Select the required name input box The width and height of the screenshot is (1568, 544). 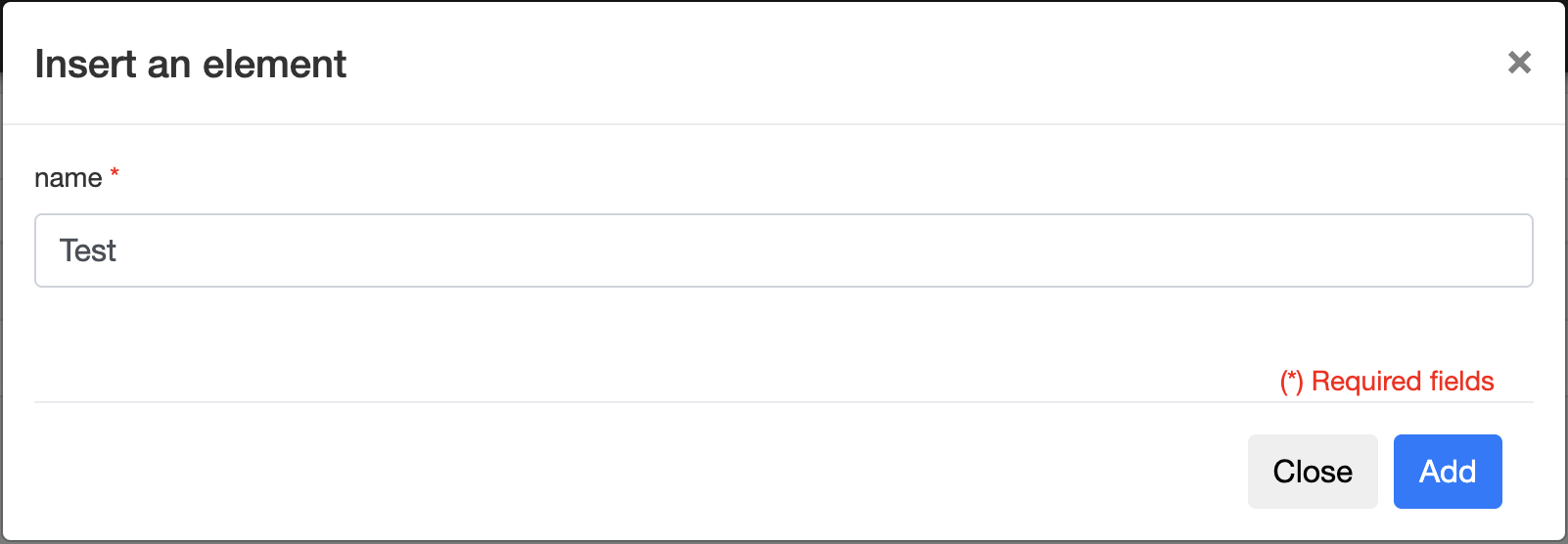point(783,250)
